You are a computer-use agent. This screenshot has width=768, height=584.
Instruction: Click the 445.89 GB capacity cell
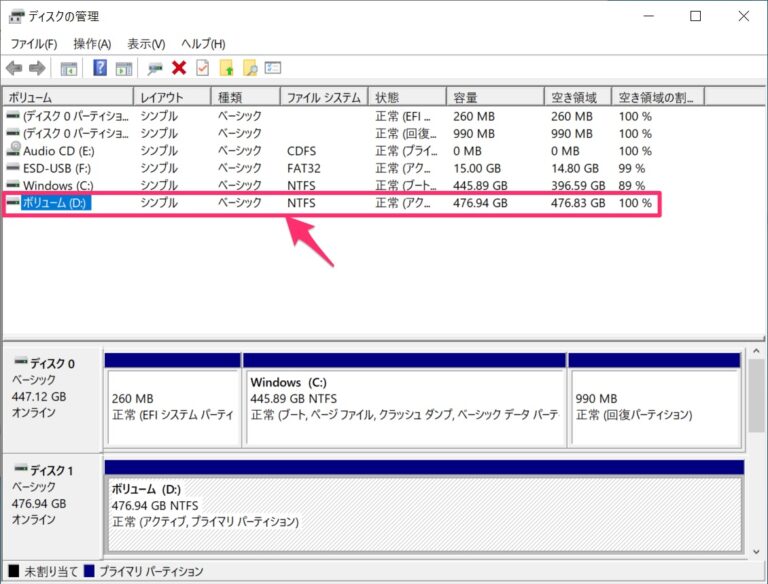480,185
